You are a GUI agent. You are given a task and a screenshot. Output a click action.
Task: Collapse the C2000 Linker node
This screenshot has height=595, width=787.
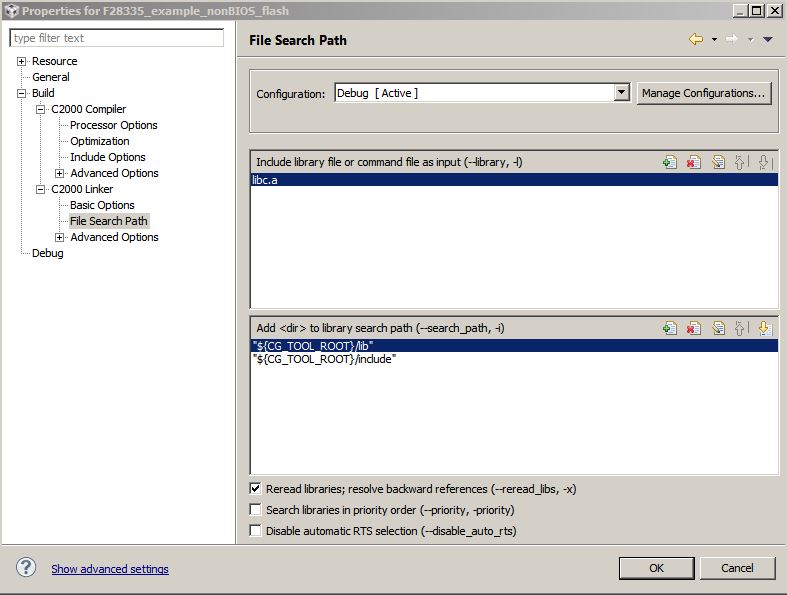tap(40, 189)
